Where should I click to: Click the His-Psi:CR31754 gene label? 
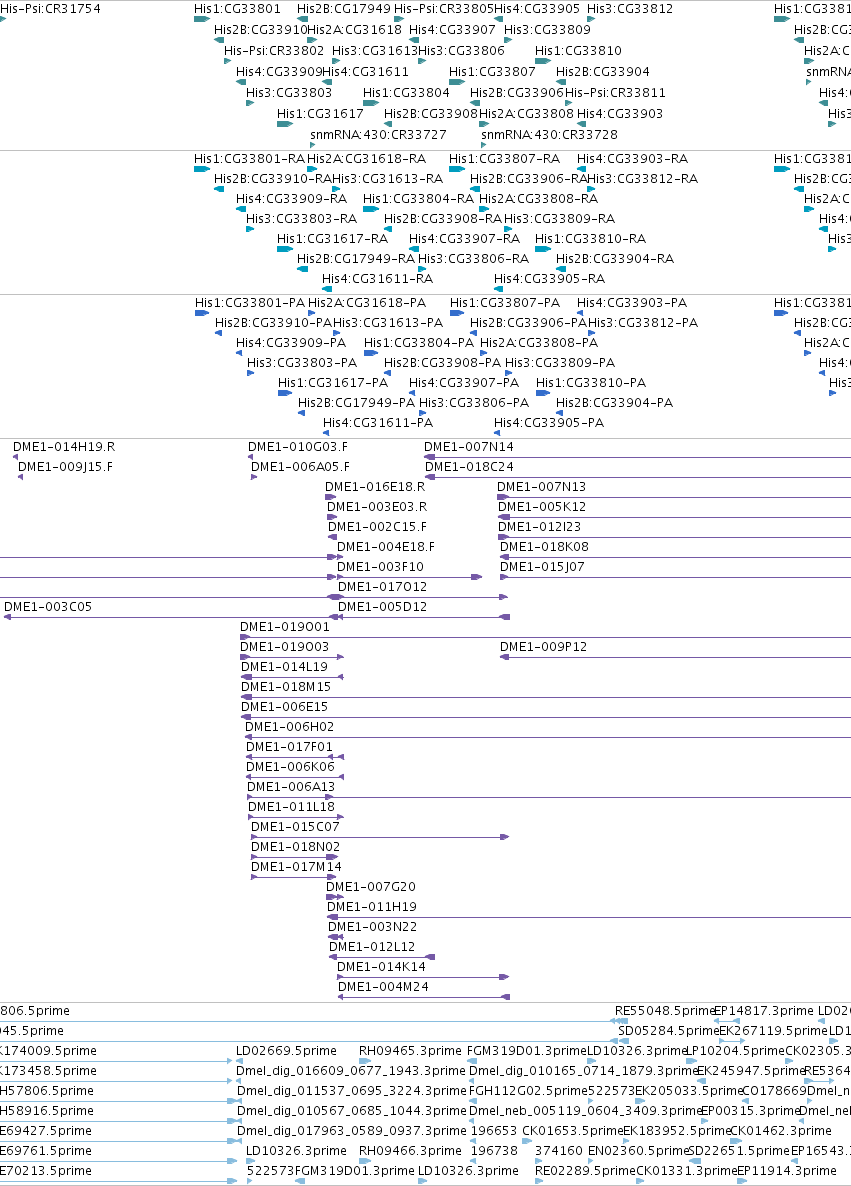click(x=50, y=9)
